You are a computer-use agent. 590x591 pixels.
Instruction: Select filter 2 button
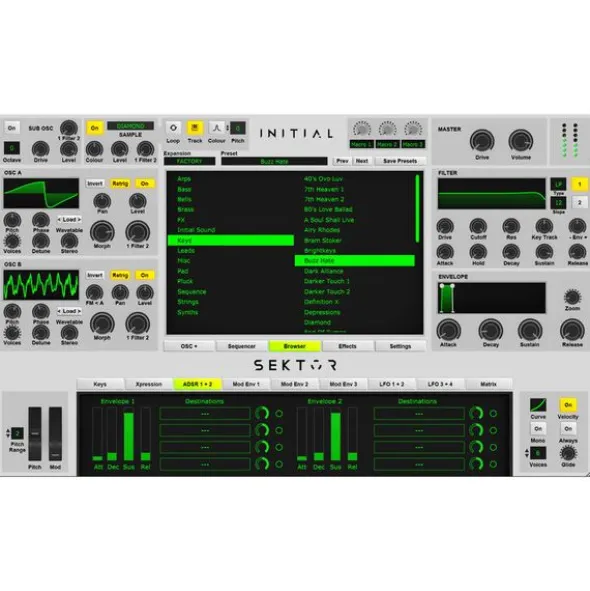[x=580, y=203]
